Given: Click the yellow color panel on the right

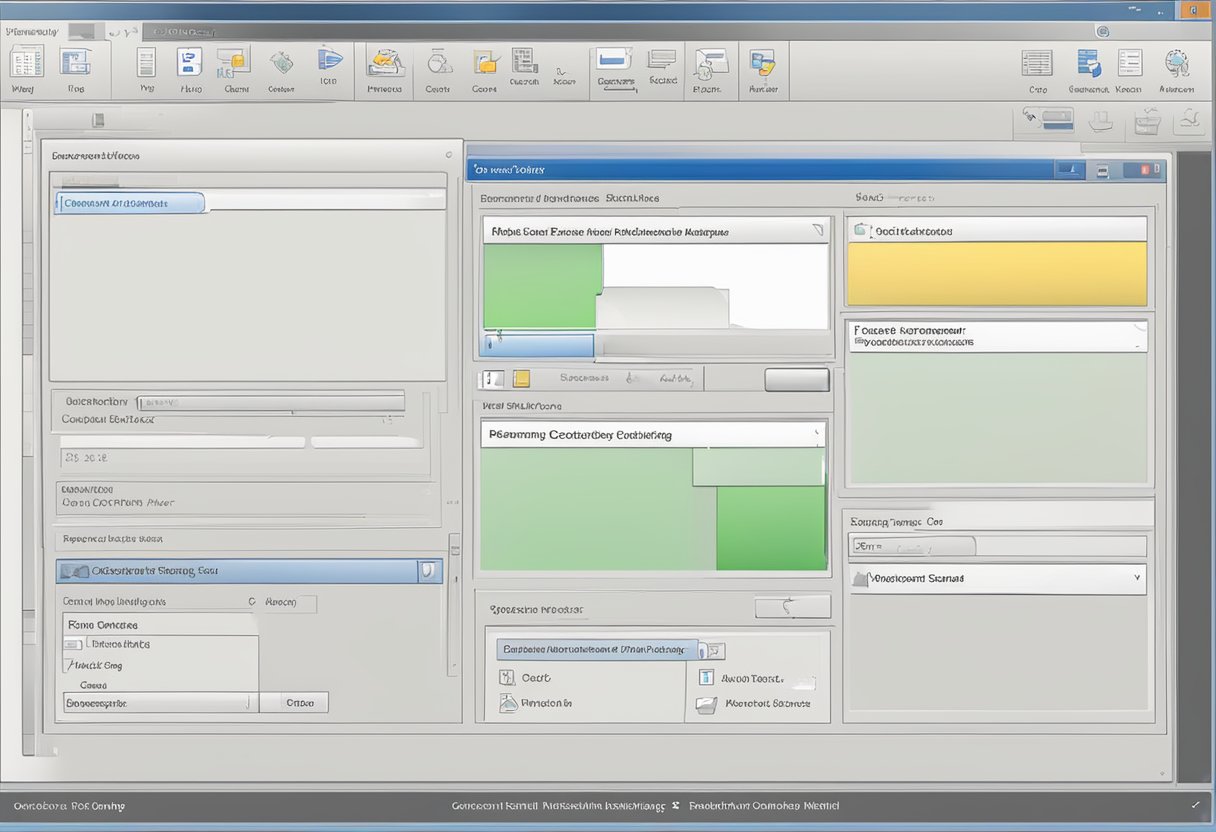Looking at the screenshot, I should pos(996,273).
